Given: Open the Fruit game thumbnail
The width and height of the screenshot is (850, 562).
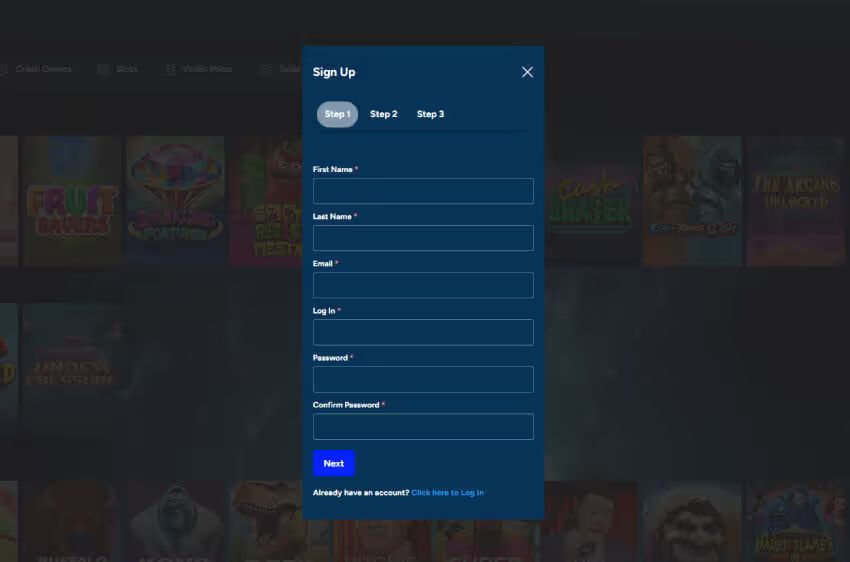Looking at the screenshot, I should [72, 201].
